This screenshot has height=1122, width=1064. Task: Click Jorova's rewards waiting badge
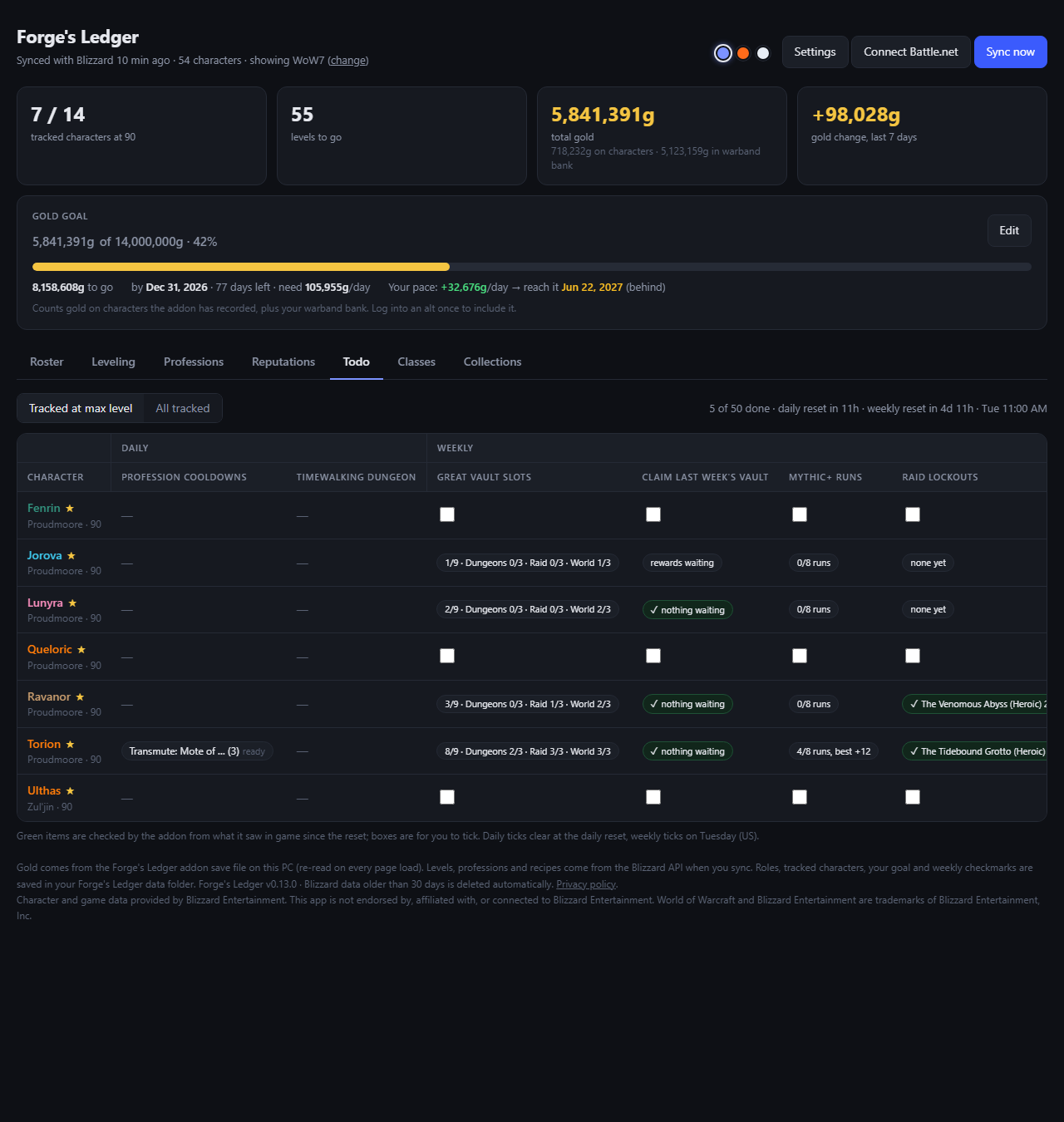(x=682, y=563)
